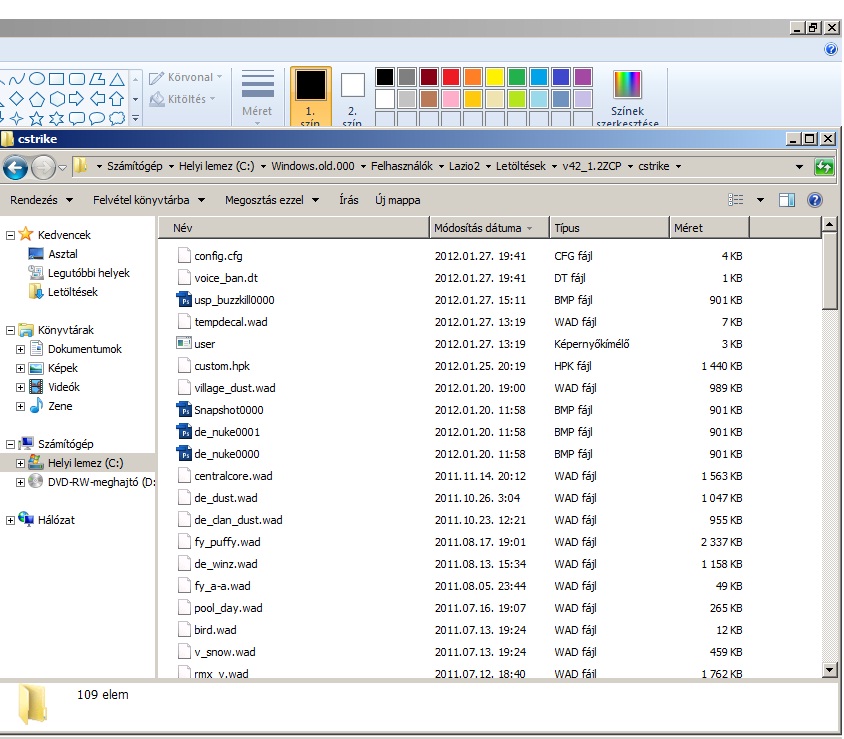Click the config.cfg file icon
The image size is (844, 739).
point(184,256)
